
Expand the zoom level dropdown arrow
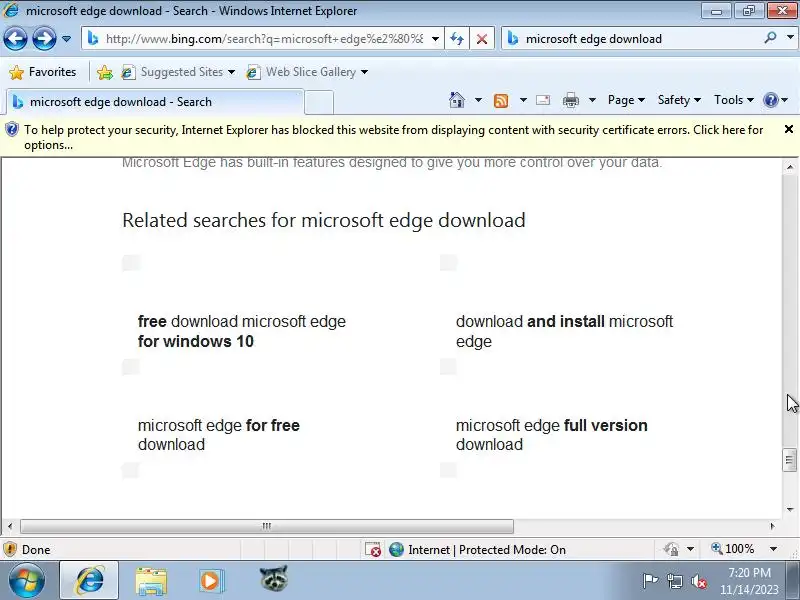tap(773, 549)
